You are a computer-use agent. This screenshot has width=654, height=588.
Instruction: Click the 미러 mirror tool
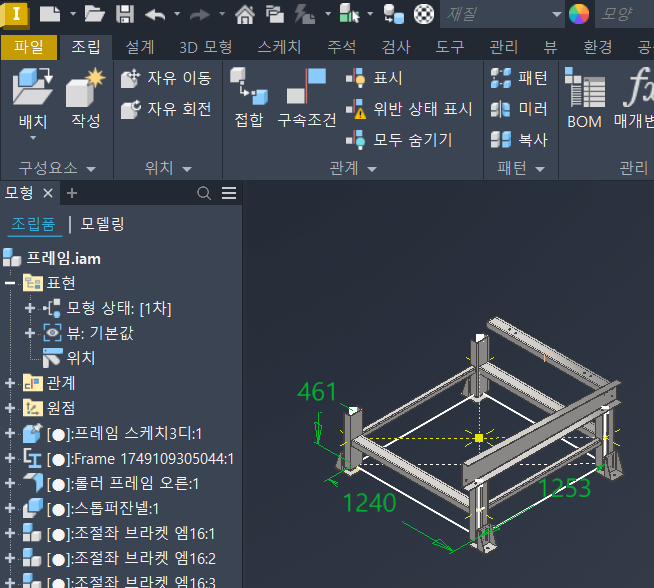pyautogui.click(x=519, y=109)
